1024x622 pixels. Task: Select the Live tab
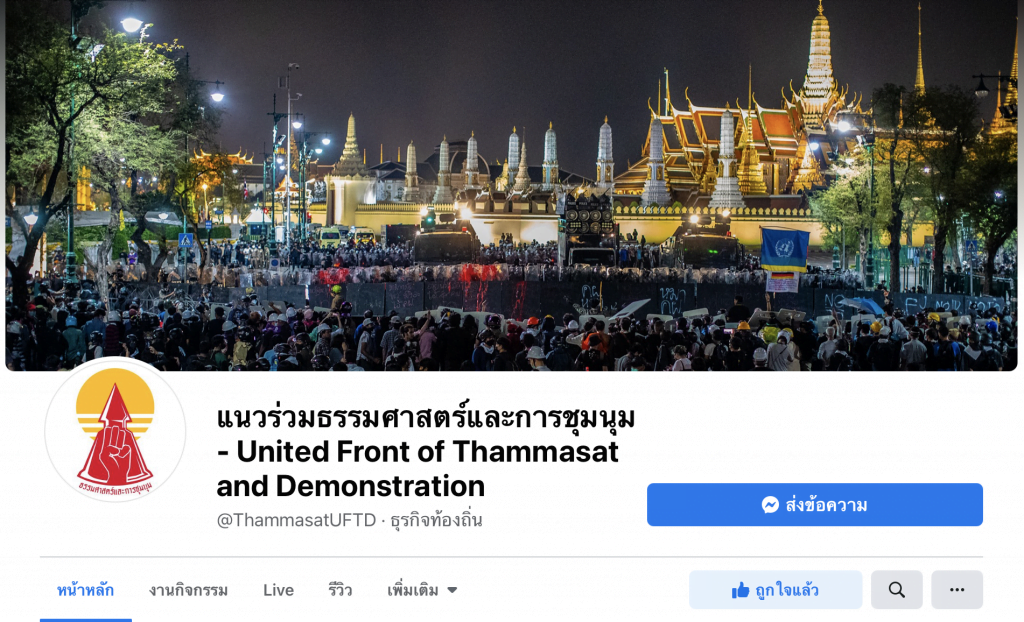[278, 590]
